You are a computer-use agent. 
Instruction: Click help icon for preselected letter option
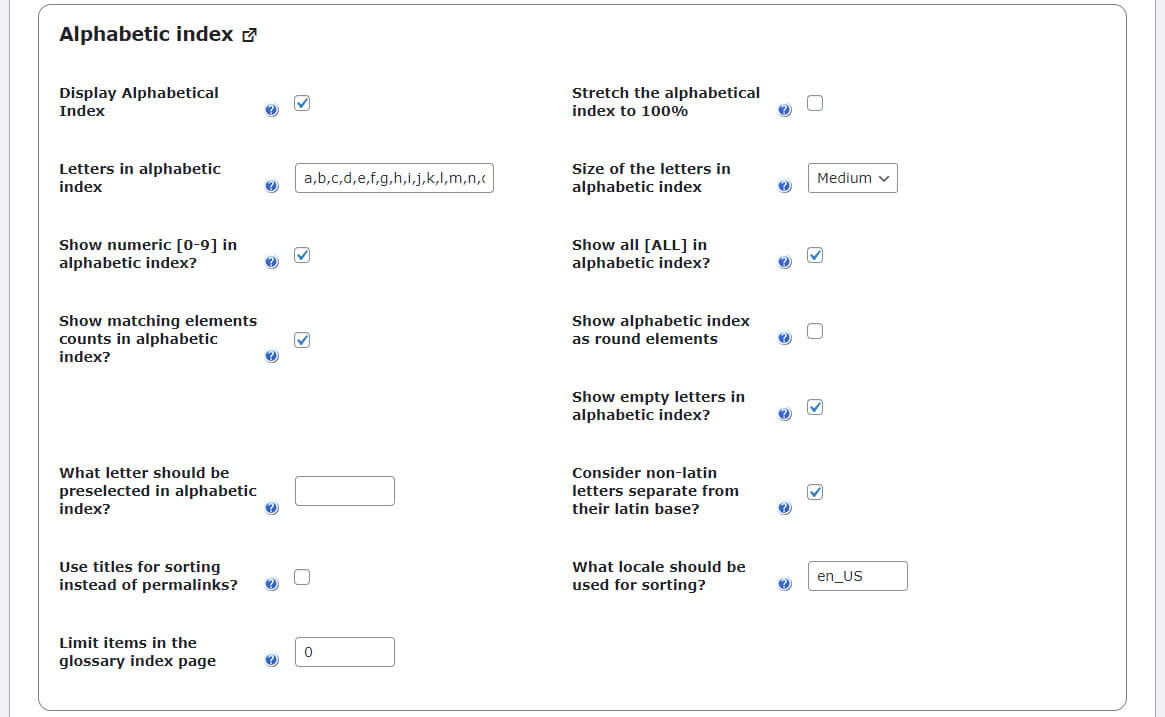(272, 508)
